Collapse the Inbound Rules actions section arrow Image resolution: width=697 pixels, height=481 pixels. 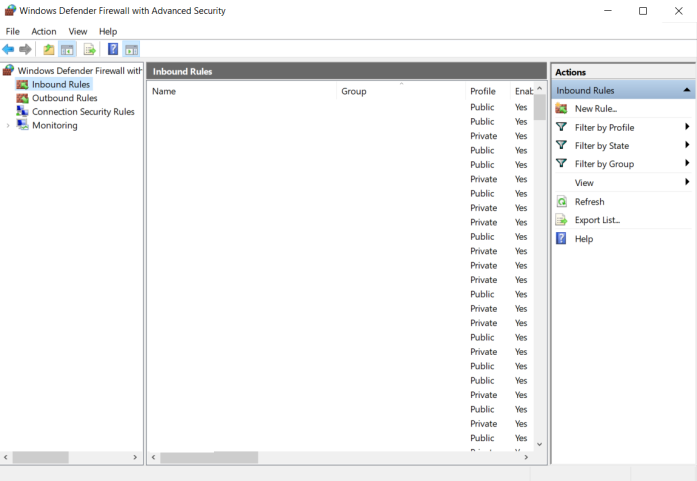[687, 90]
